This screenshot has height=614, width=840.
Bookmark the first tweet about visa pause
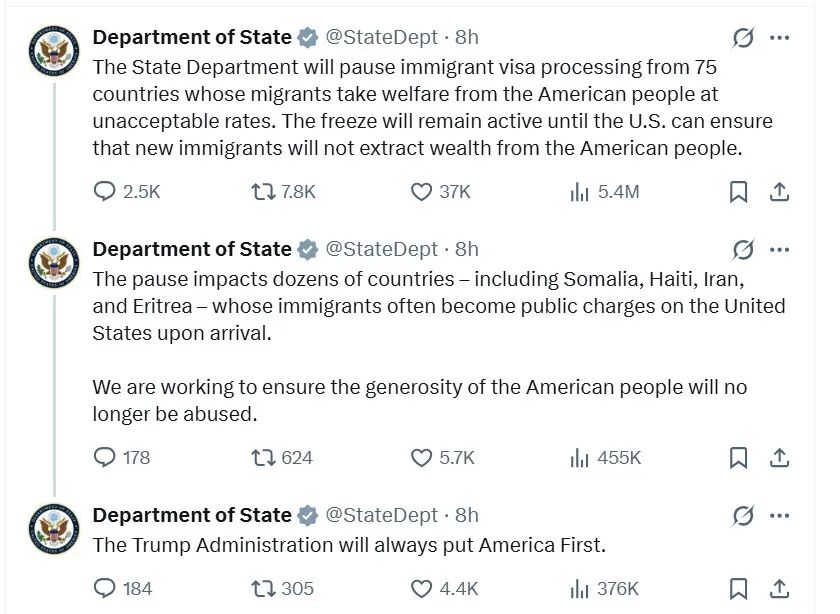pos(738,191)
